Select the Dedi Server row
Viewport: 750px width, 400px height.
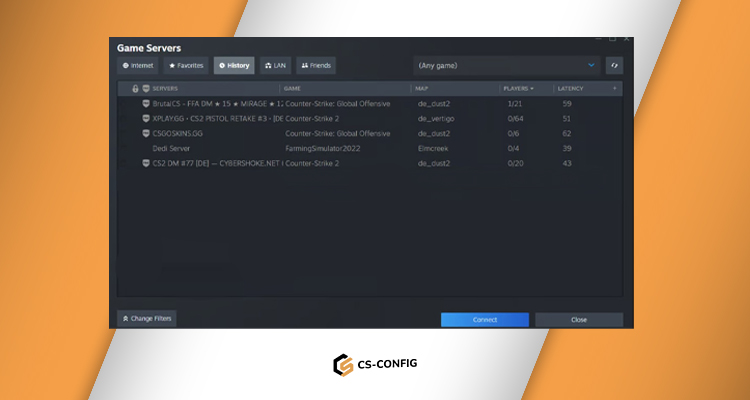pyautogui.click(x=370, y=148)
